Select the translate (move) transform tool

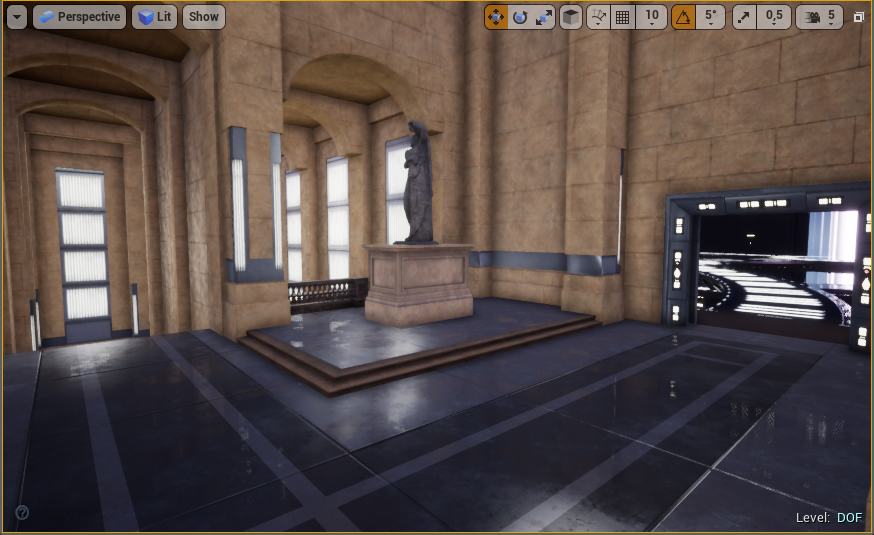pos(496,17)
